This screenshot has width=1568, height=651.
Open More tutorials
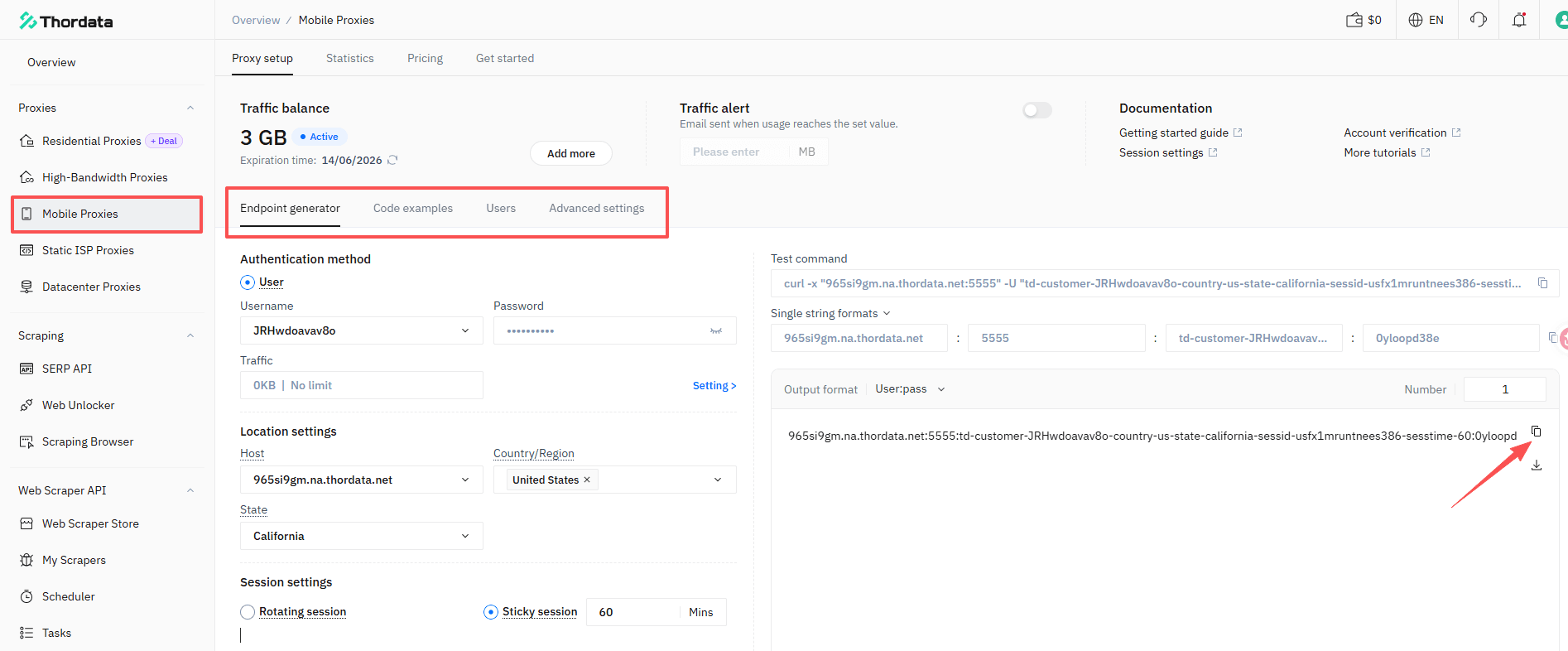tap(1387, 152)
